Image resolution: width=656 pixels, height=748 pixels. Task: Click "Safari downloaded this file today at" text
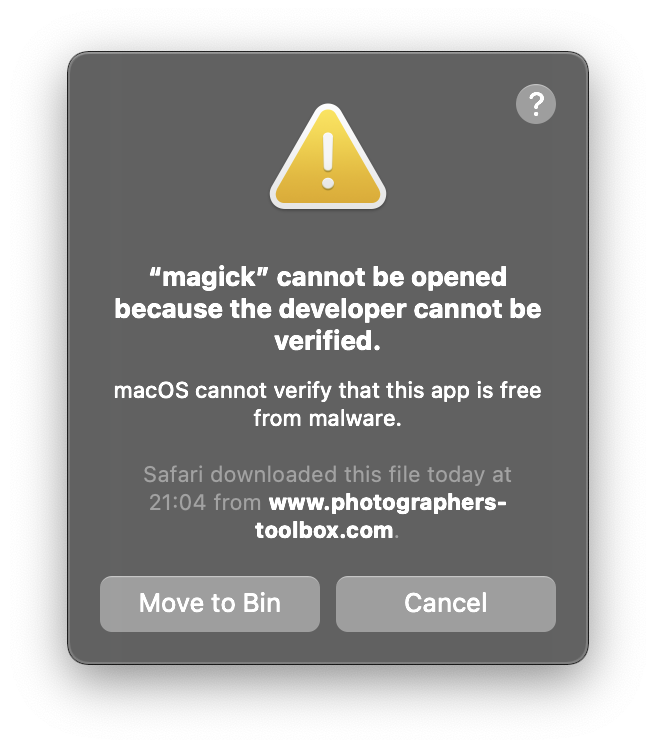pos(328,475)
